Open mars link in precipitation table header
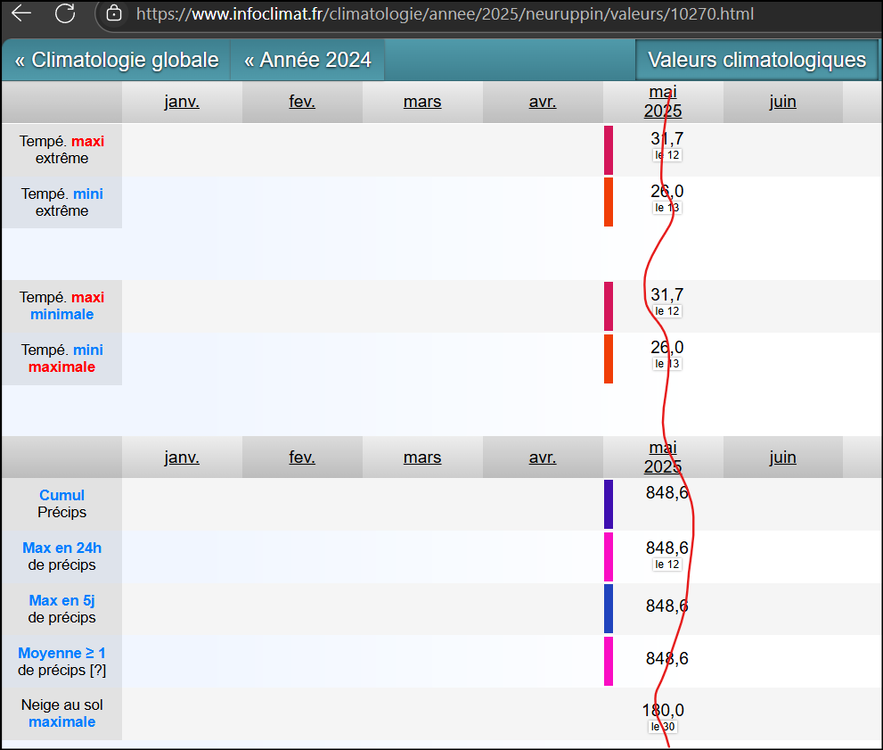The width and height of the screenshot is (883, 750). 422,457
